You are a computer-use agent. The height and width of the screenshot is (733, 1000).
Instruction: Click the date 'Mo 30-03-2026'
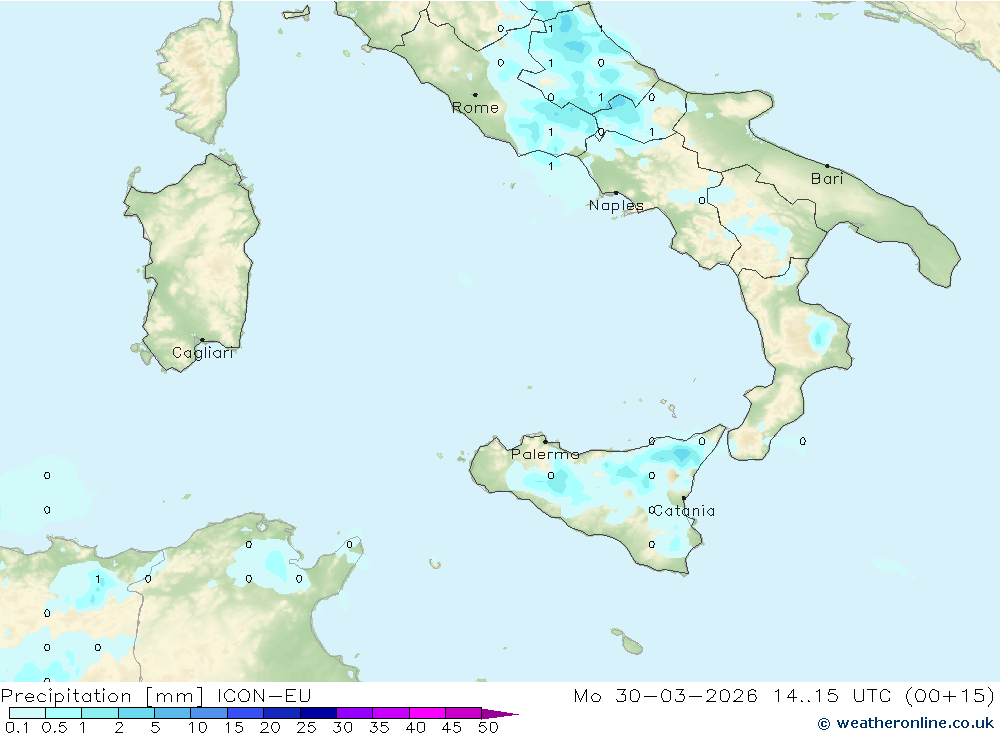point(666,696)
